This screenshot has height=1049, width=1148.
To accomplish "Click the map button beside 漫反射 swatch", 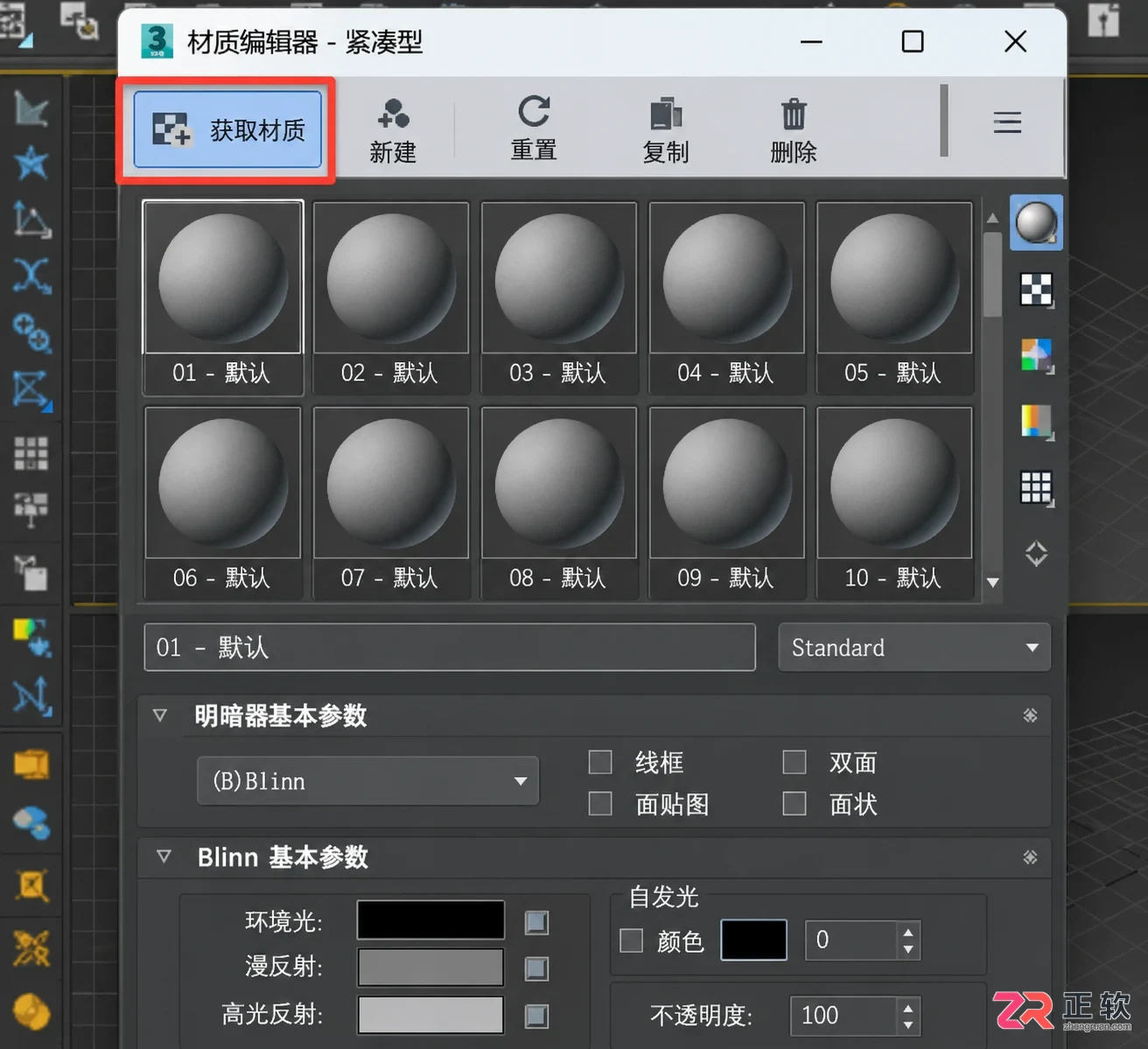I will (536, 969).
